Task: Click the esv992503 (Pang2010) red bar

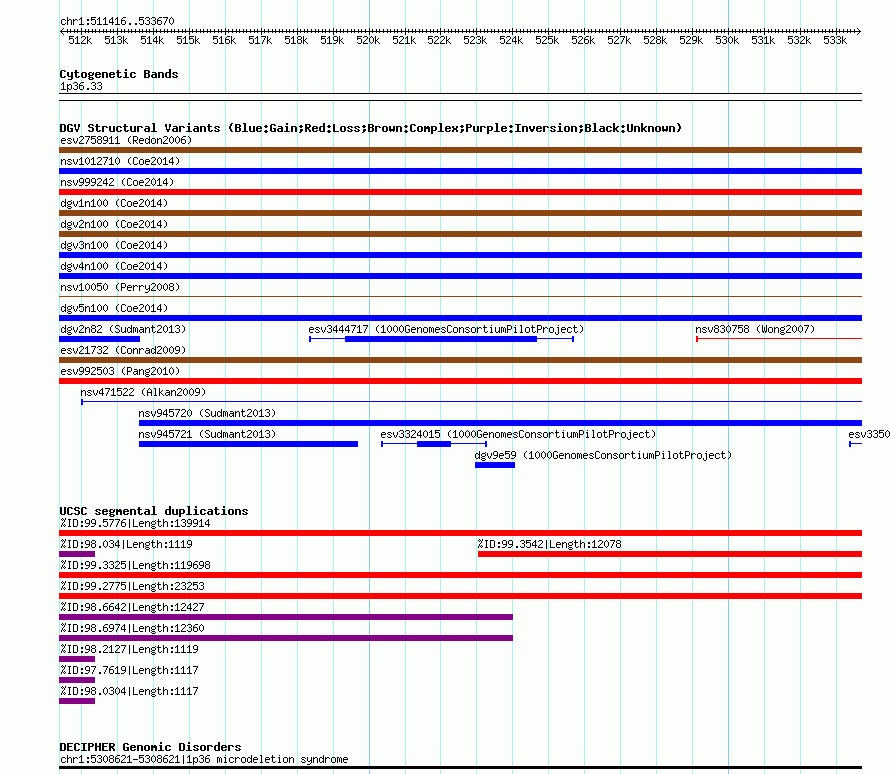Action: [460, 381]
